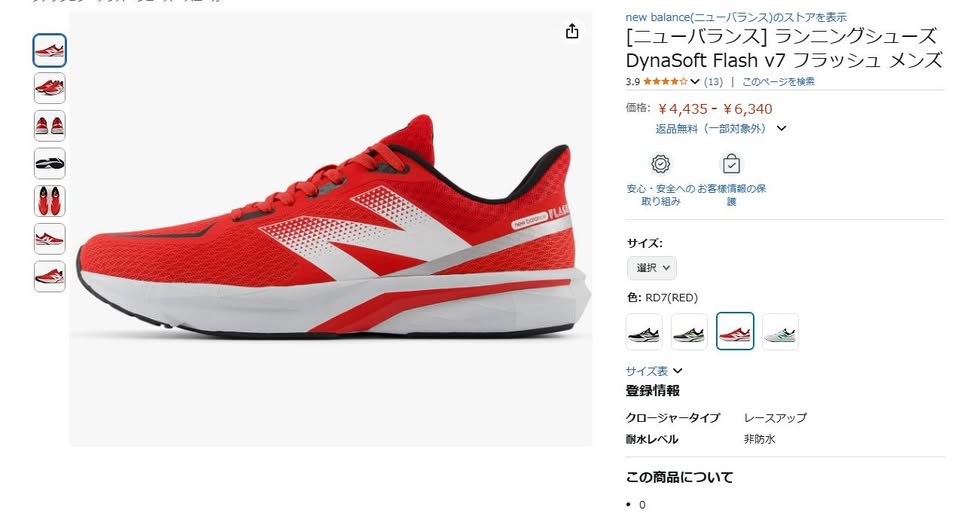The width and height of the screenshot is (960, 513).
Task: Expand the サイズ表 size chart
Action: [x=653, y=371]
